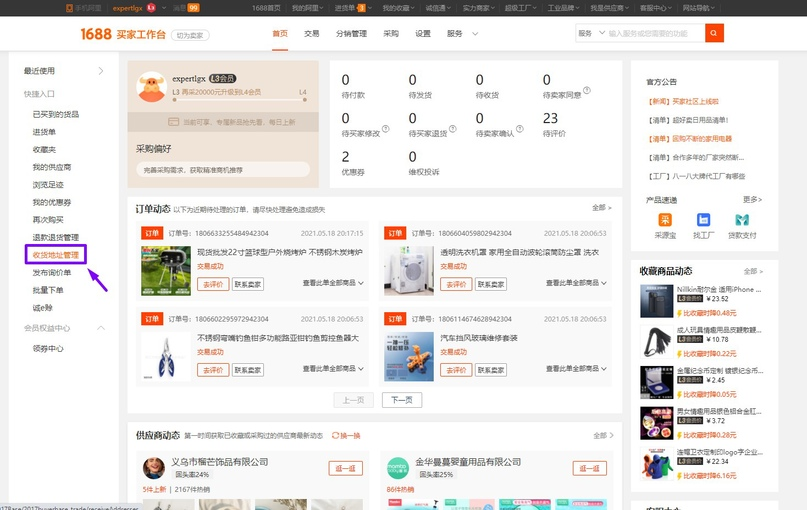Click the 切为卖家 switch button

coord(190,36)
